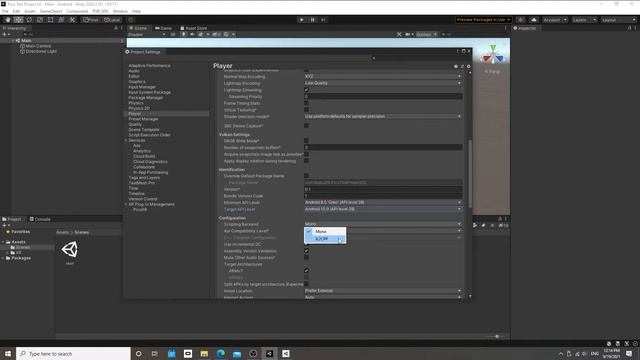Open the Assets menu
640x360 pixels.
click(x=30, y=11)
